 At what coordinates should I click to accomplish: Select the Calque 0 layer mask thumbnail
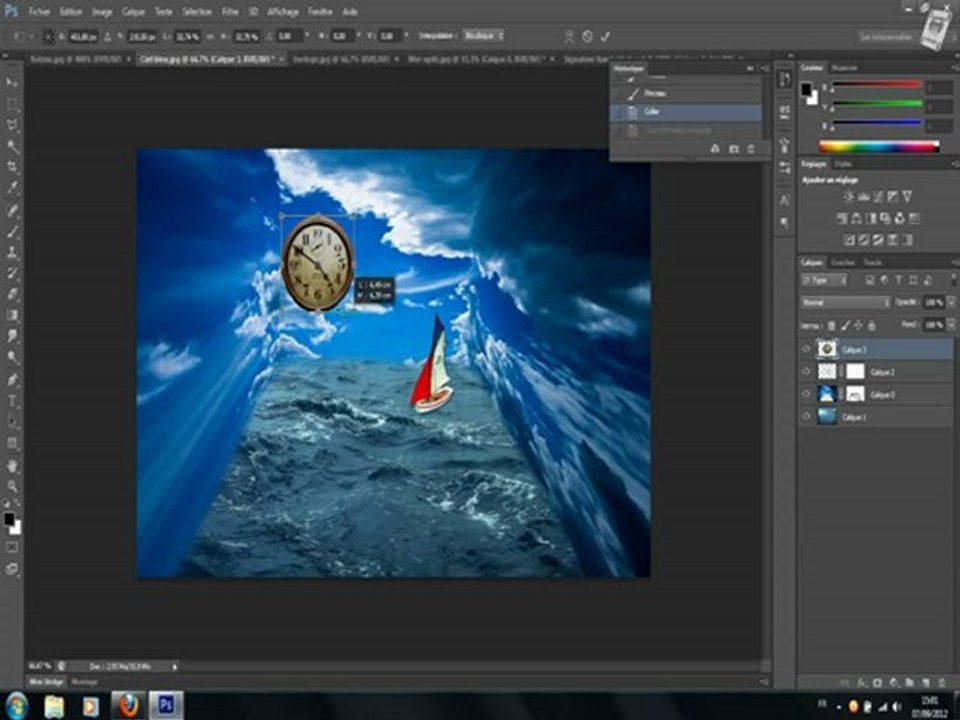[x=855, y=394]
